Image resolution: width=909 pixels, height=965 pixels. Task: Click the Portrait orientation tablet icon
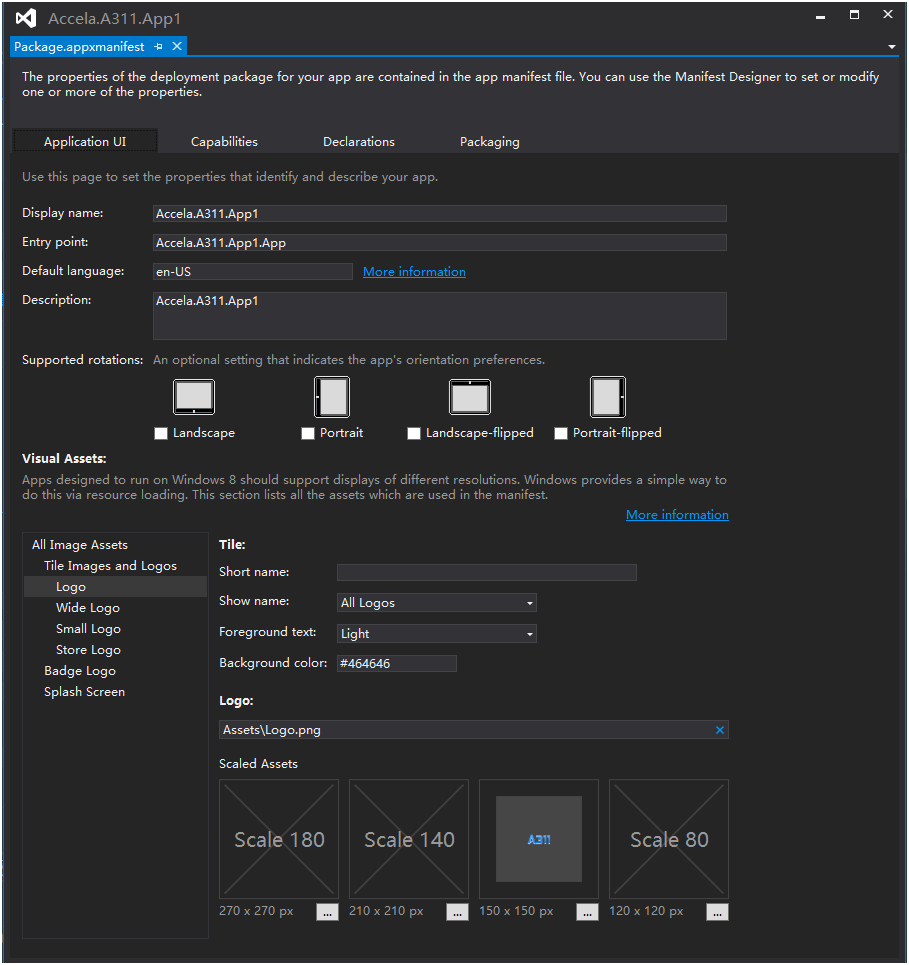331,397
